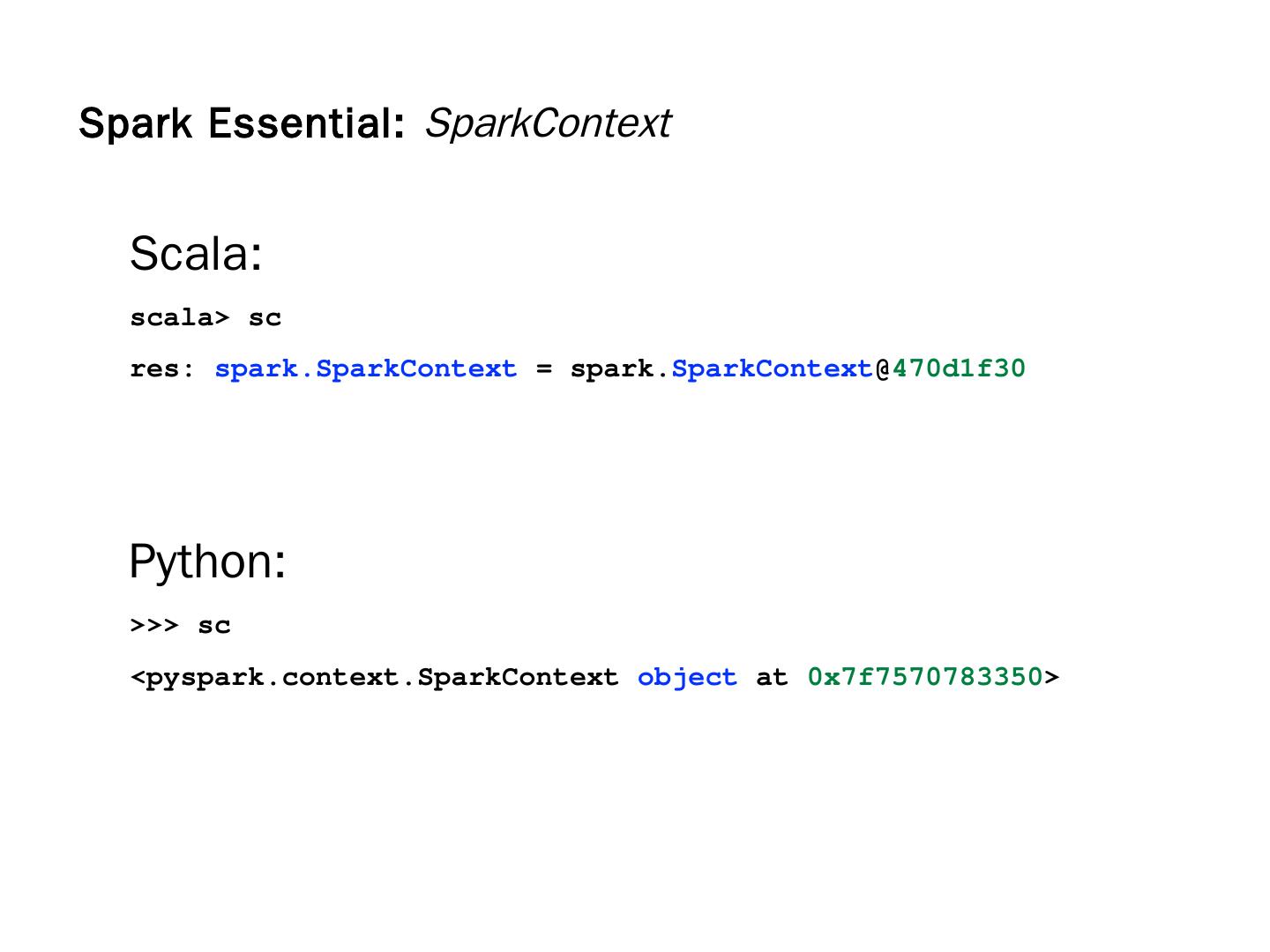Select the green hash "470d1f30"
This screenshot has width=1270, height=952.
pos(959,368)
